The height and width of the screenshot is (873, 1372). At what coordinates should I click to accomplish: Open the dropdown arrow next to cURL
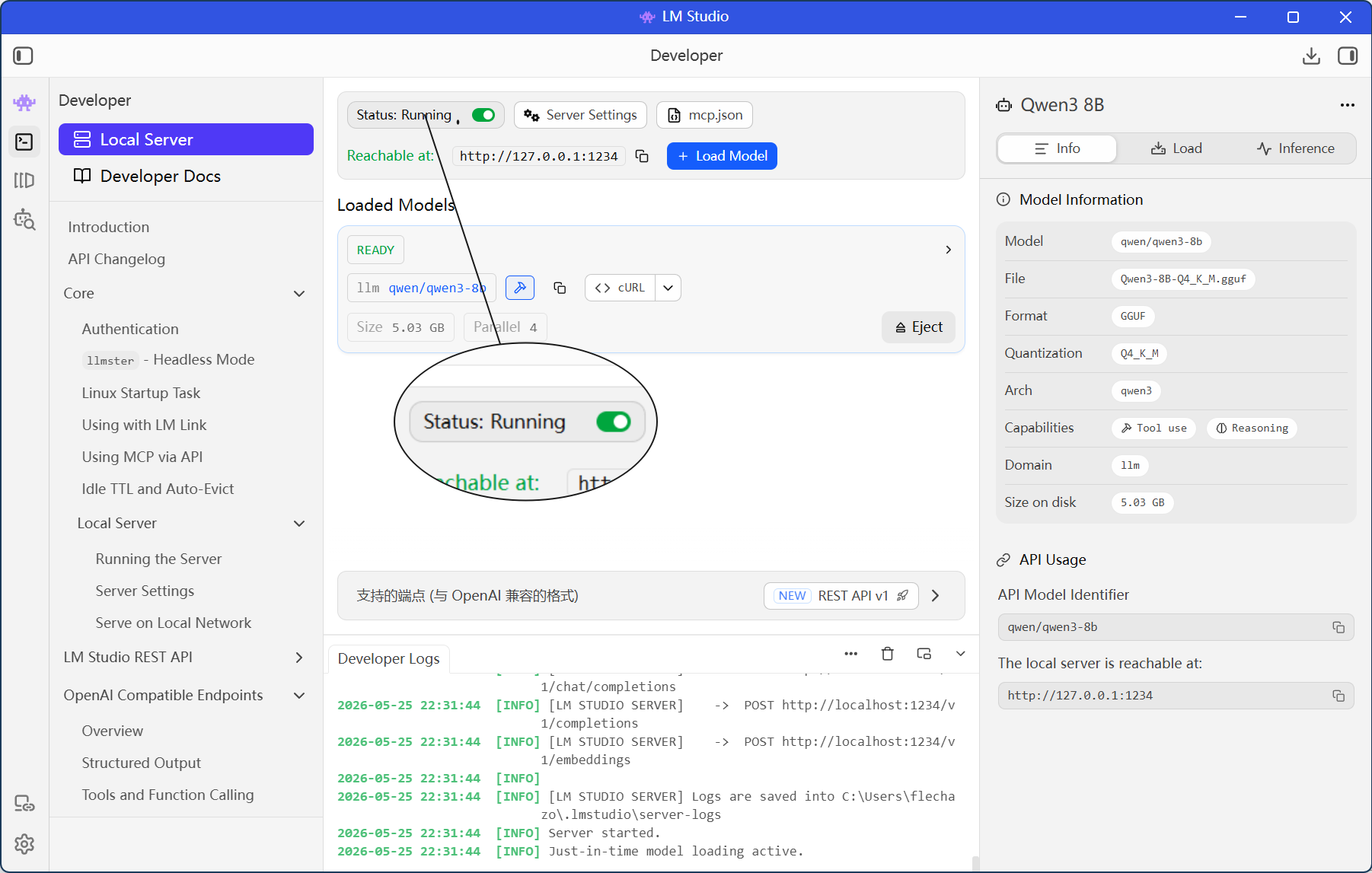(668, 288)
